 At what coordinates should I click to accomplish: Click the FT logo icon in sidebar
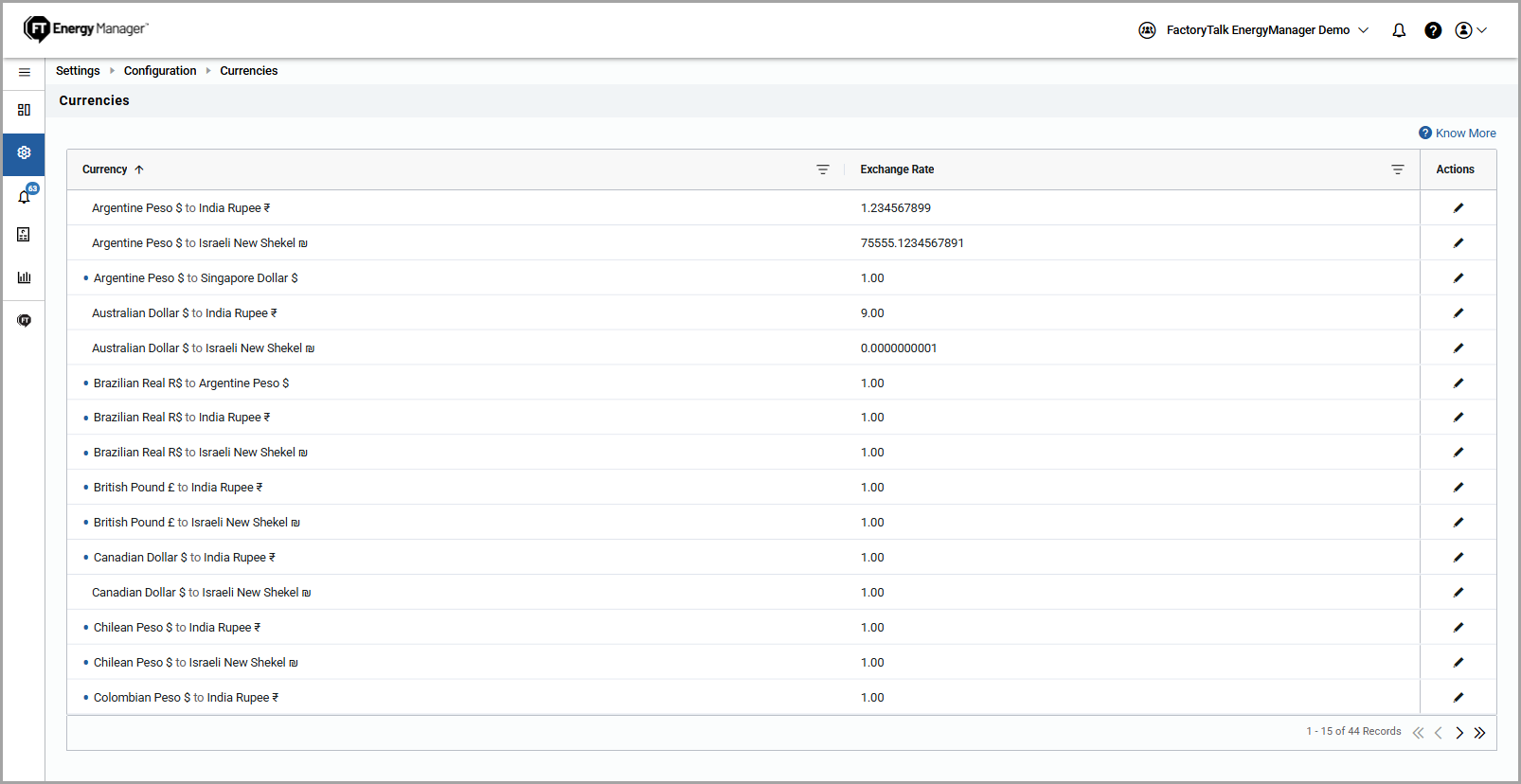coord(24,321)
